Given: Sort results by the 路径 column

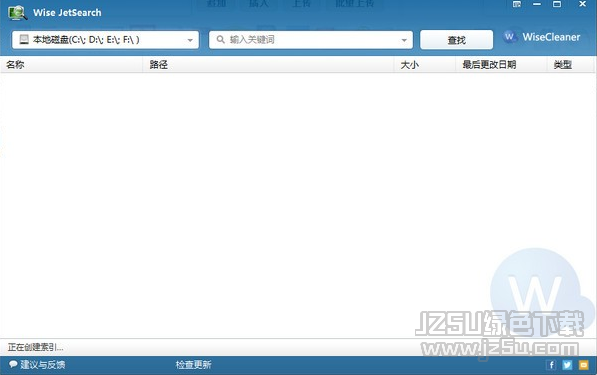Looking at the screenshot, I should pos(268,65).
